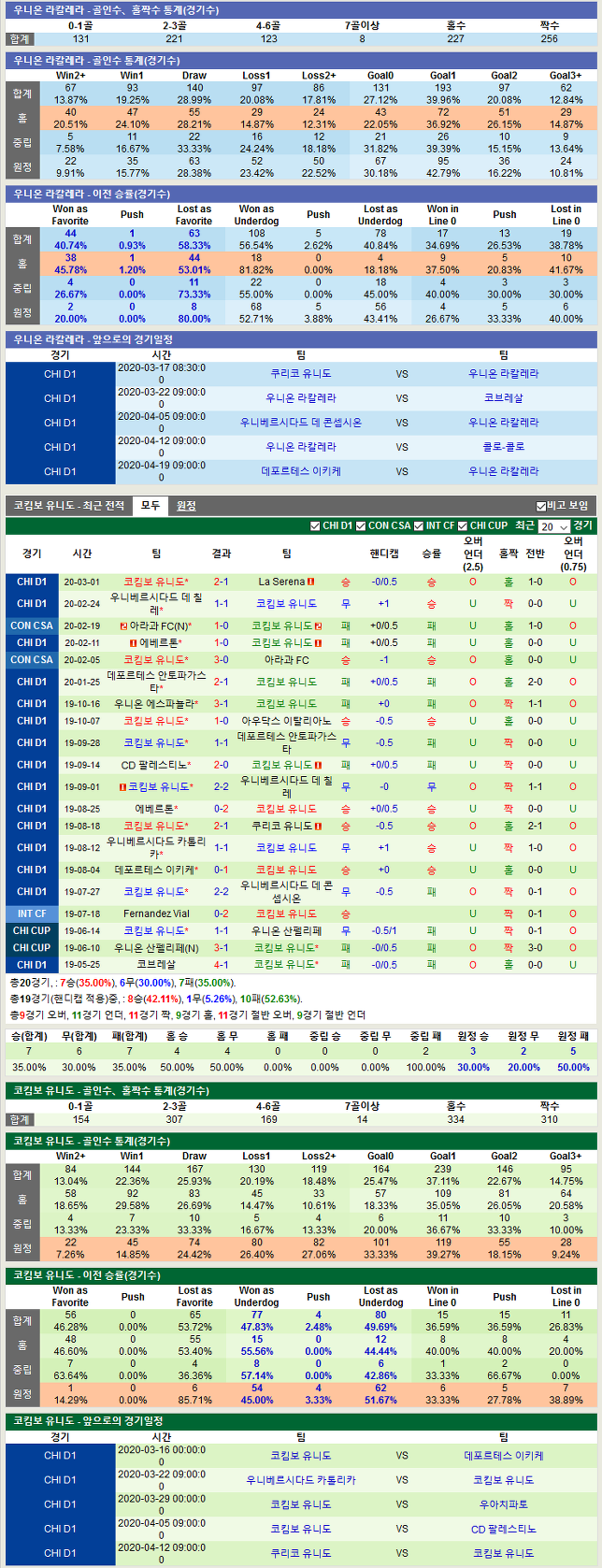The height and width of the screenshot is (1568, 602).
Task: Toggle the CHI D1 league filter checkbox
Action: click(x=315, y=526)
